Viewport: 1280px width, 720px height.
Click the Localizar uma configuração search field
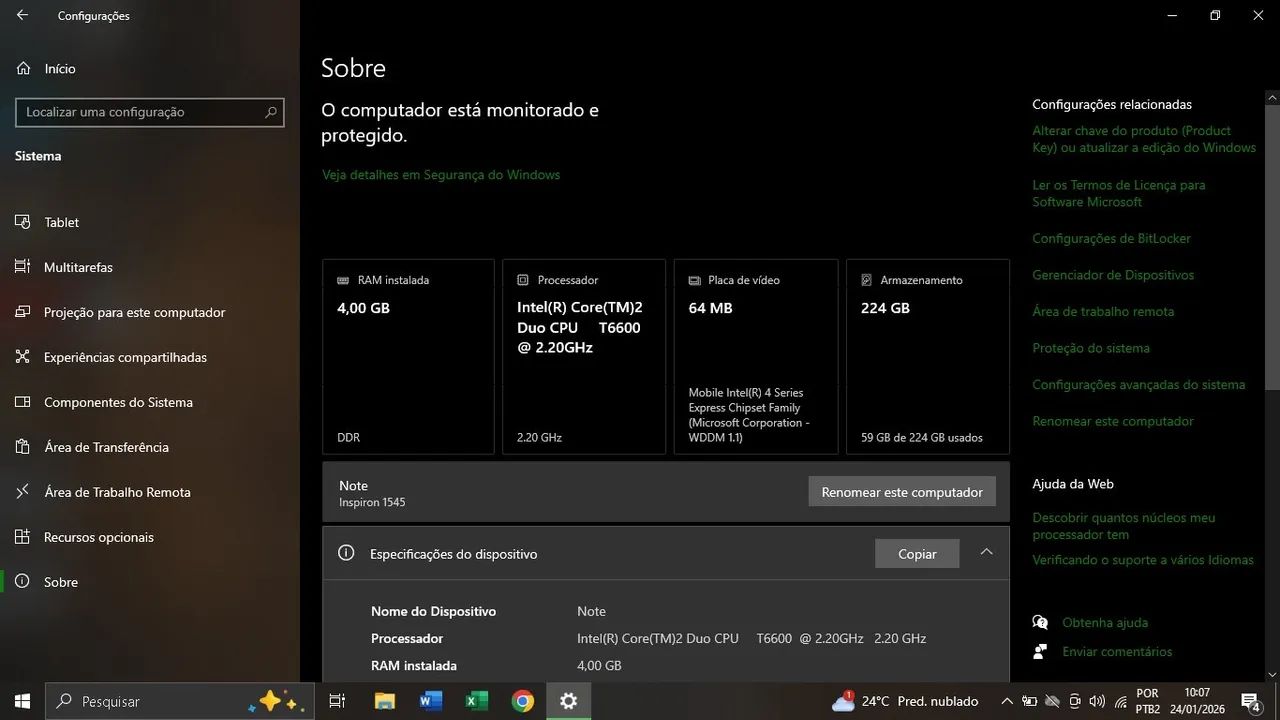pos(150,112)
